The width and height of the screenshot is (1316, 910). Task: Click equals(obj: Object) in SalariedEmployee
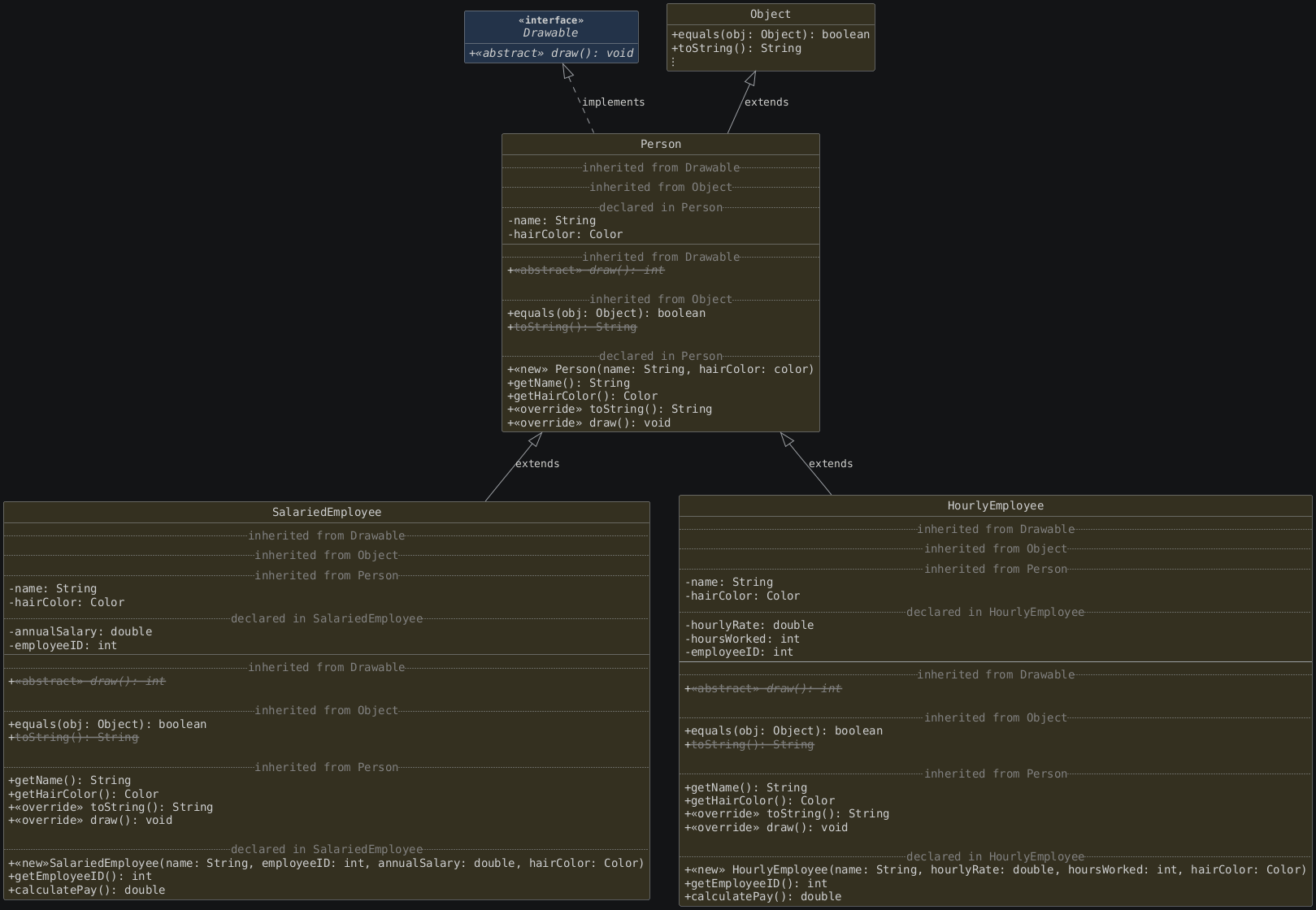[x=107, y=725]
